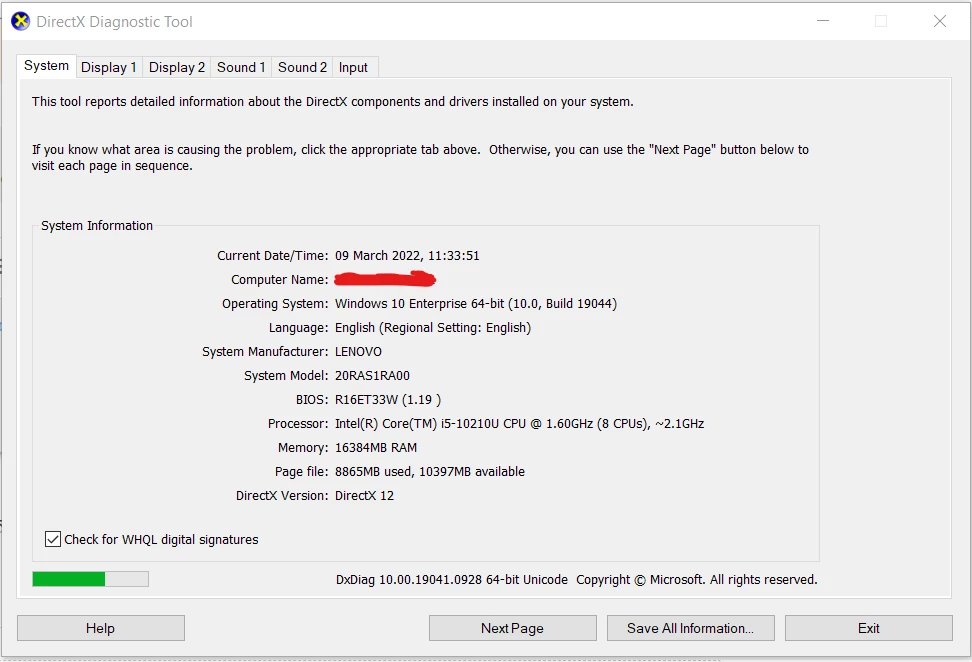Click the Copyright © Microsoft notice
The height and width of the screenshot is (662, 972).
click(x=697, y=580)
